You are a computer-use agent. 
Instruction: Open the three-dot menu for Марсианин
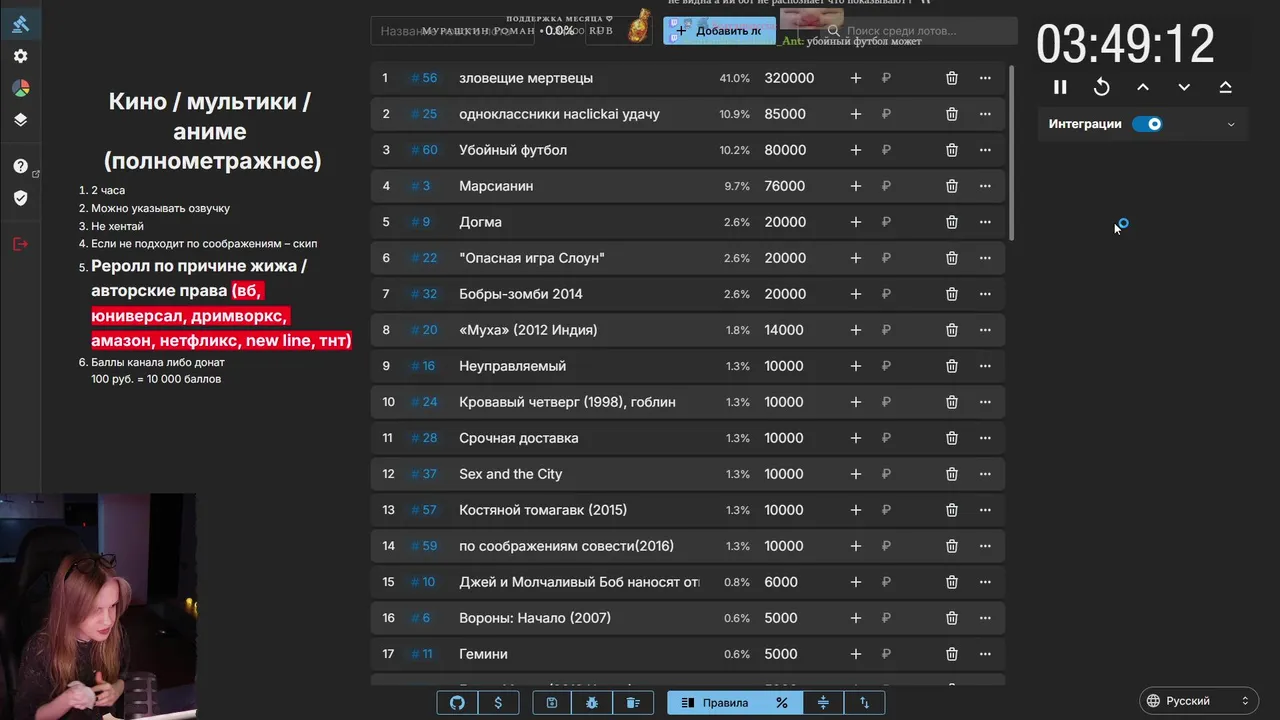click(x=985, y=186)
